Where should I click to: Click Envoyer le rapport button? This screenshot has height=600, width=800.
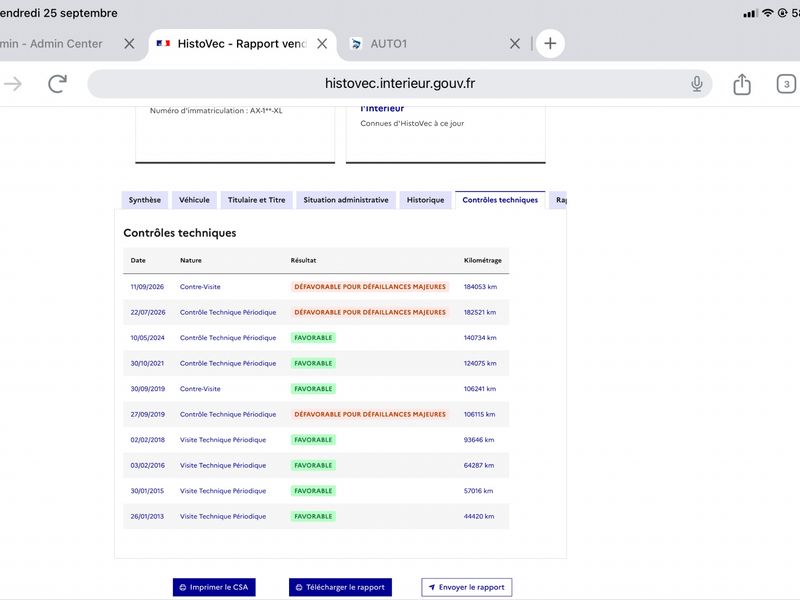pos(467,587)
